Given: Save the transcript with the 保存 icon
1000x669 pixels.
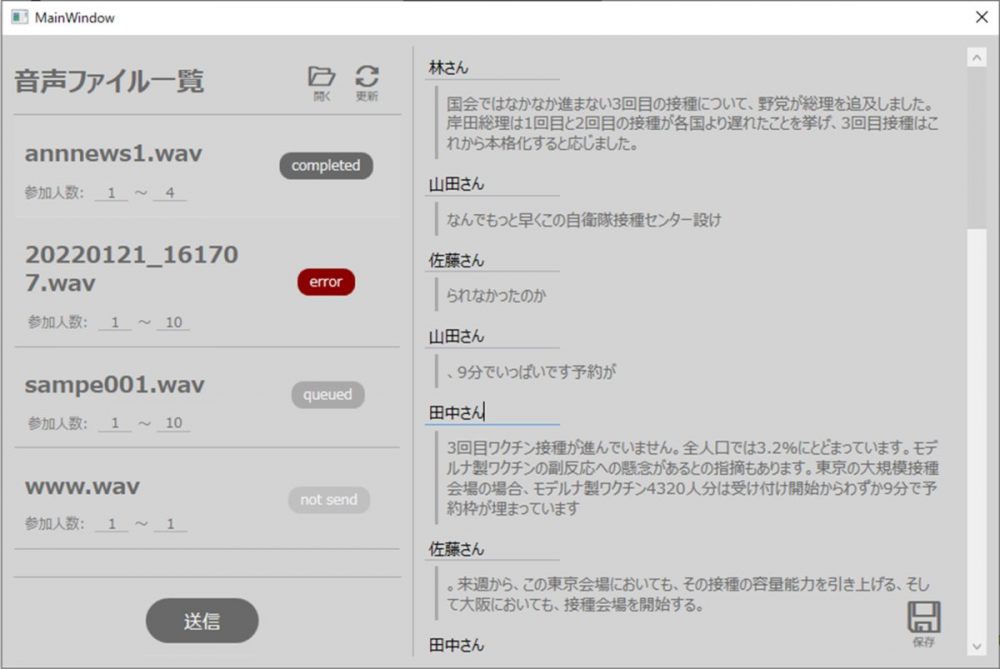Looking at the screenshot, I should pos(923,624).
